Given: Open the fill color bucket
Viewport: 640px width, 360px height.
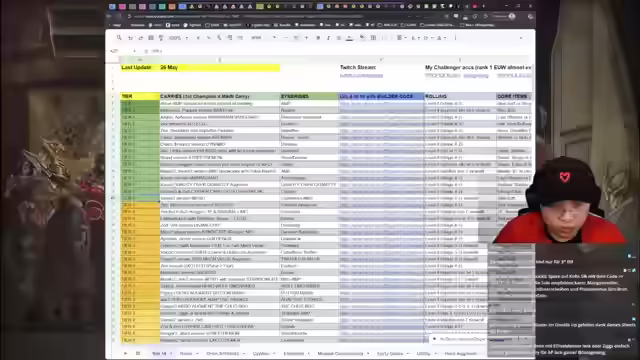Looking at the screenshot, I should tap(362, 38).
